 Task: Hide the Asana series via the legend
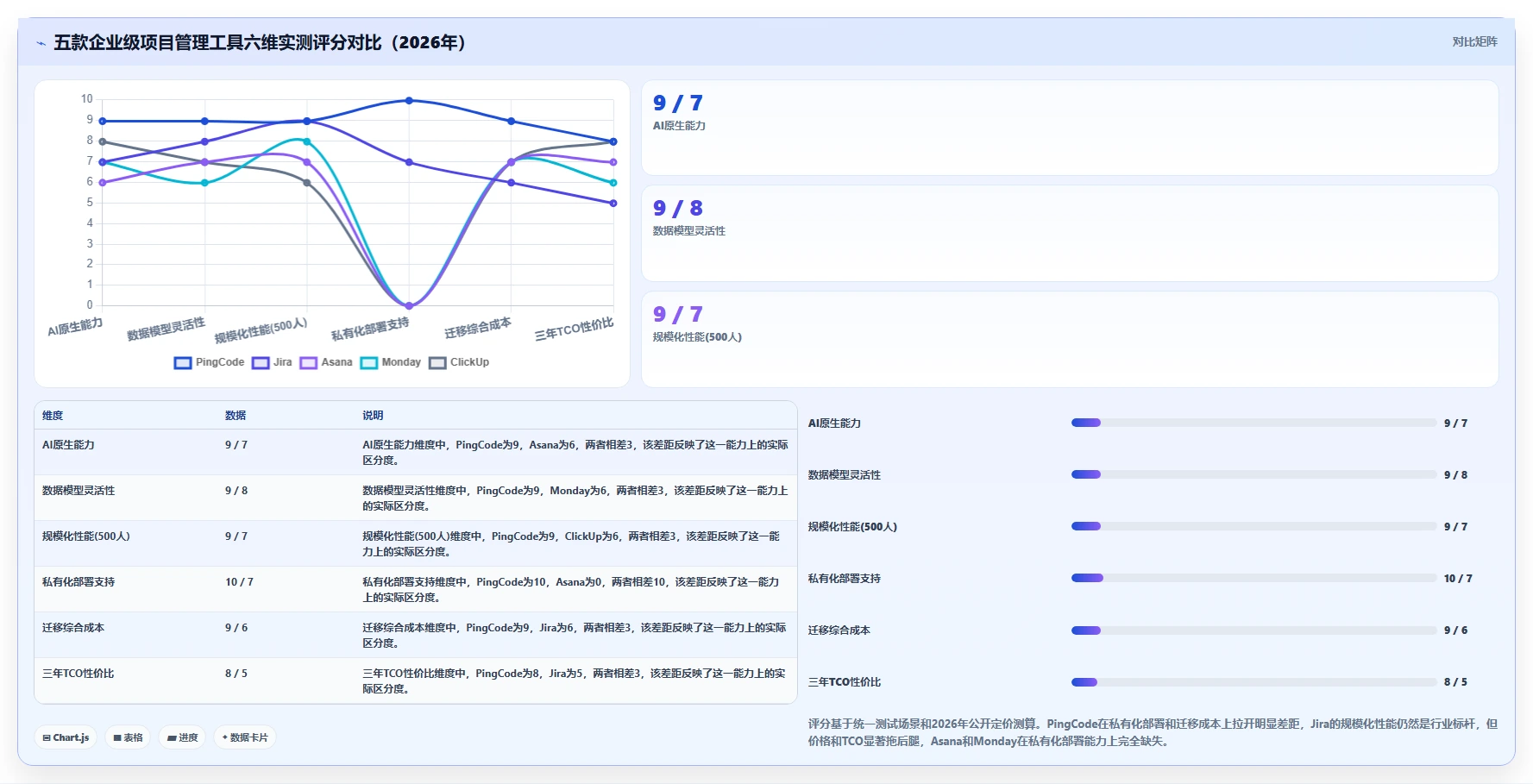coord(326,362)
